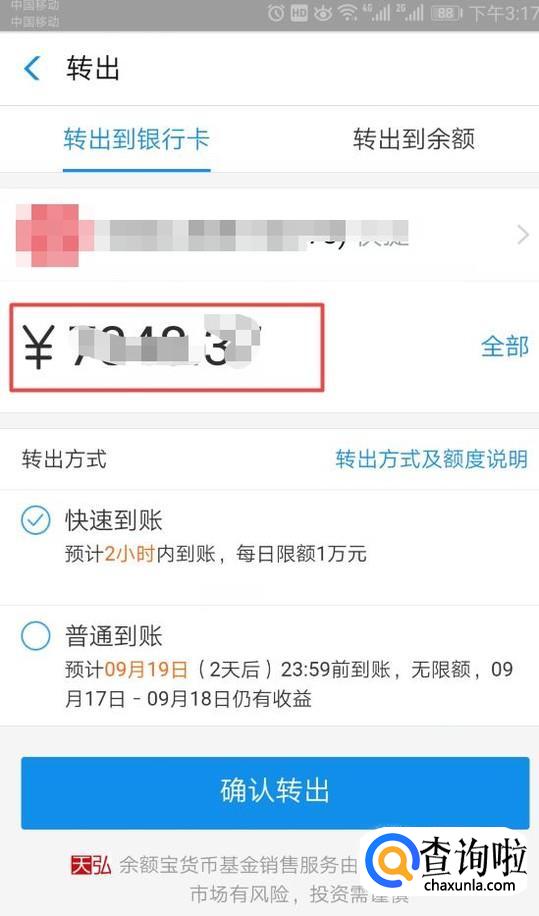Switch to 转出到余额 tab

click(x=413, y=140)
